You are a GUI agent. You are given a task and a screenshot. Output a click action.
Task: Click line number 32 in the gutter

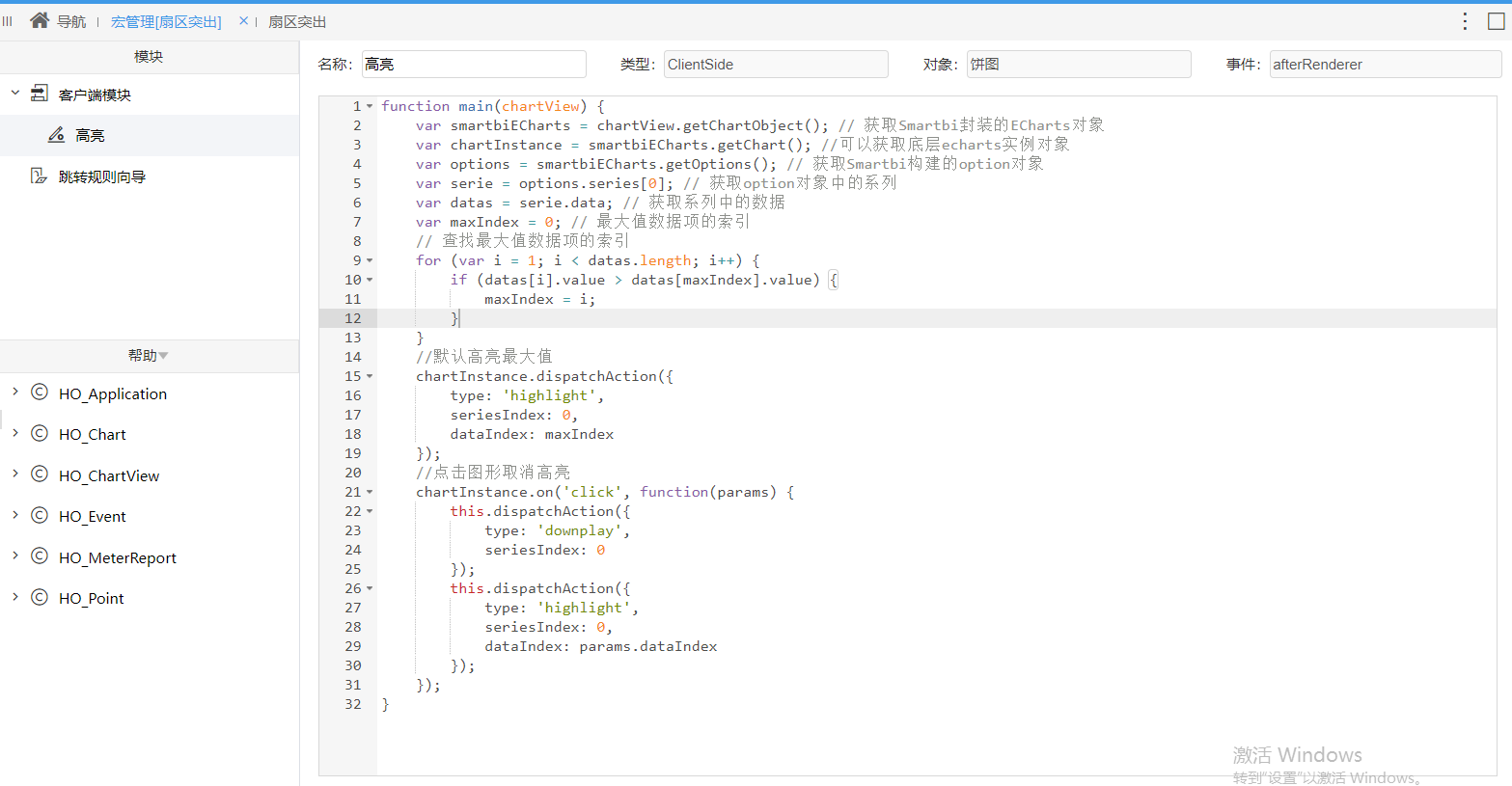[353, 704]
